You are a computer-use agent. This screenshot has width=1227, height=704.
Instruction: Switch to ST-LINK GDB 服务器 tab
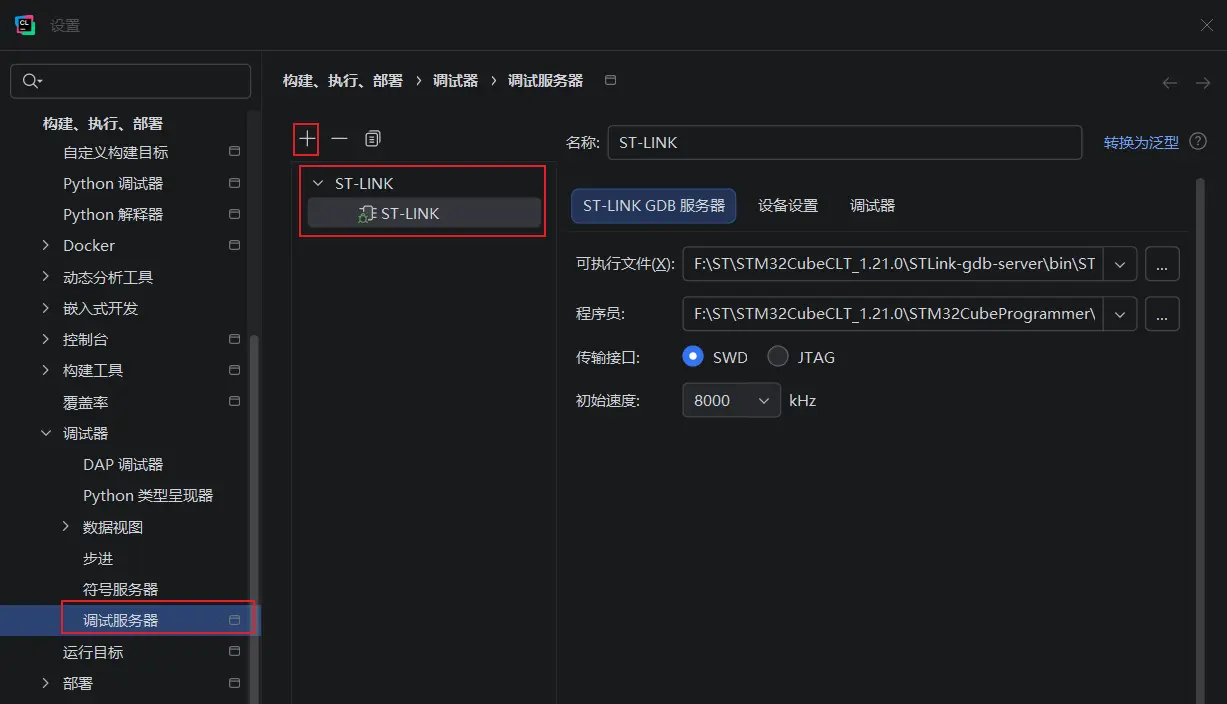pos(654,205)
